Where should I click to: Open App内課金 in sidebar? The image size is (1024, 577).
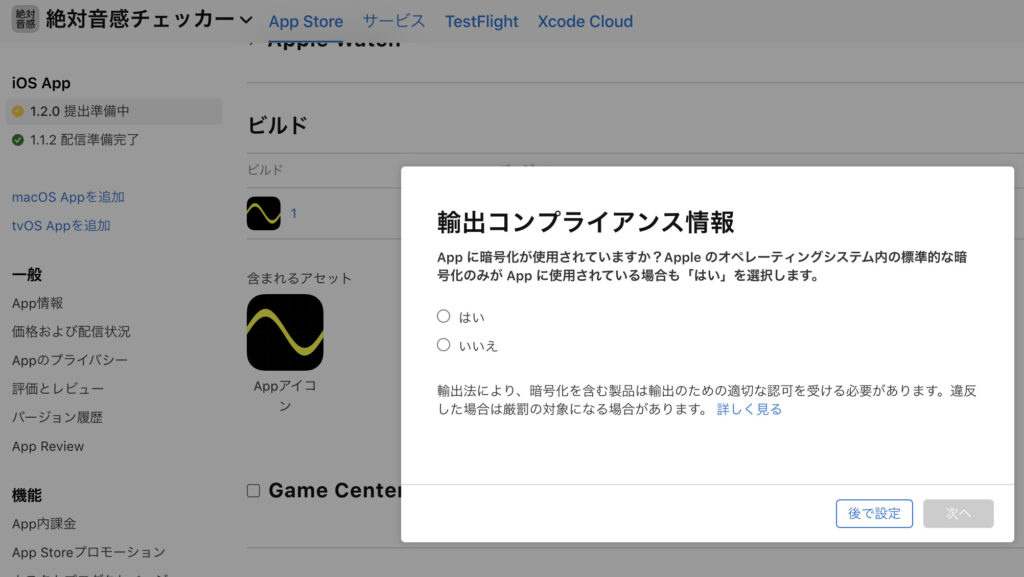coord(44,523)
